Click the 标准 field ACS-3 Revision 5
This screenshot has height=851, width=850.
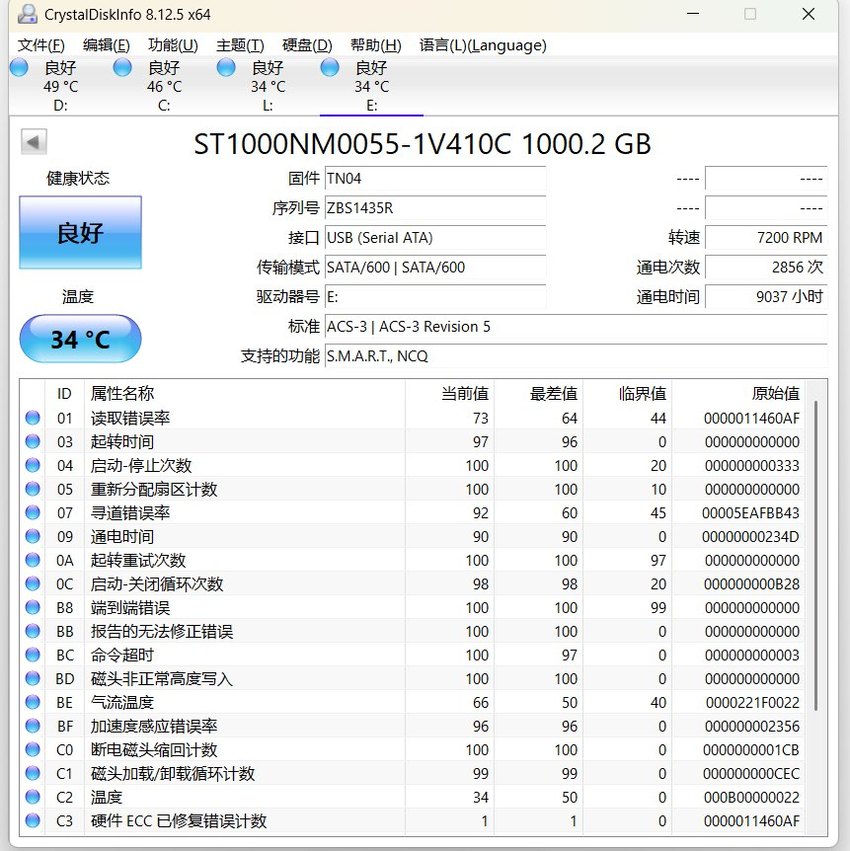click(576, 326)
